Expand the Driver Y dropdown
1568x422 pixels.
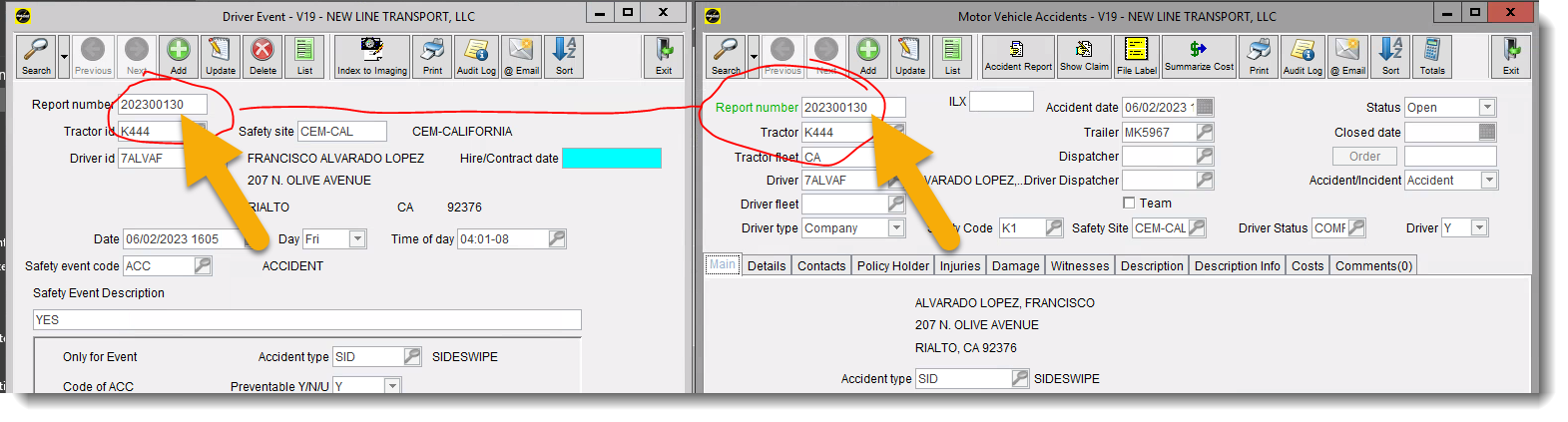coord(1479,227)
